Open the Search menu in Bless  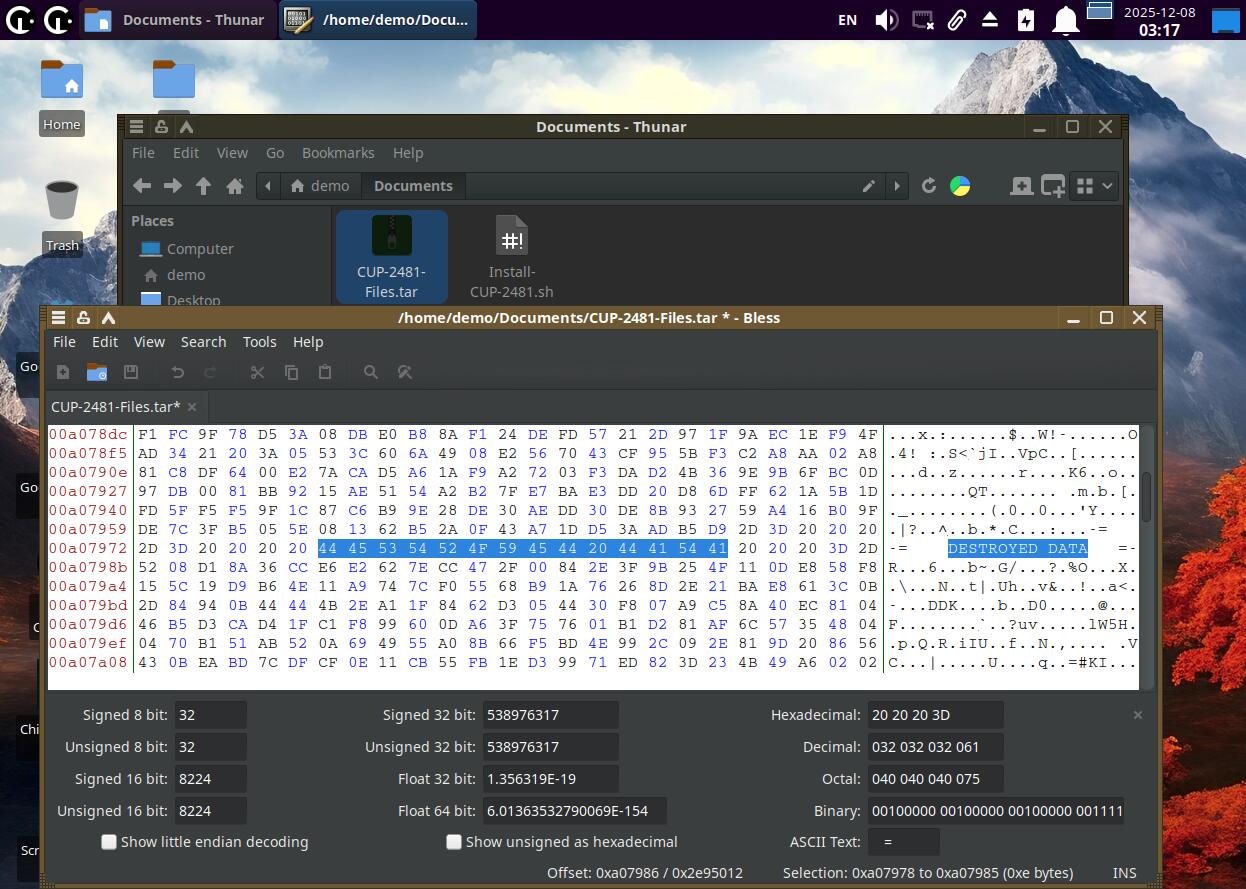point(203,342)
